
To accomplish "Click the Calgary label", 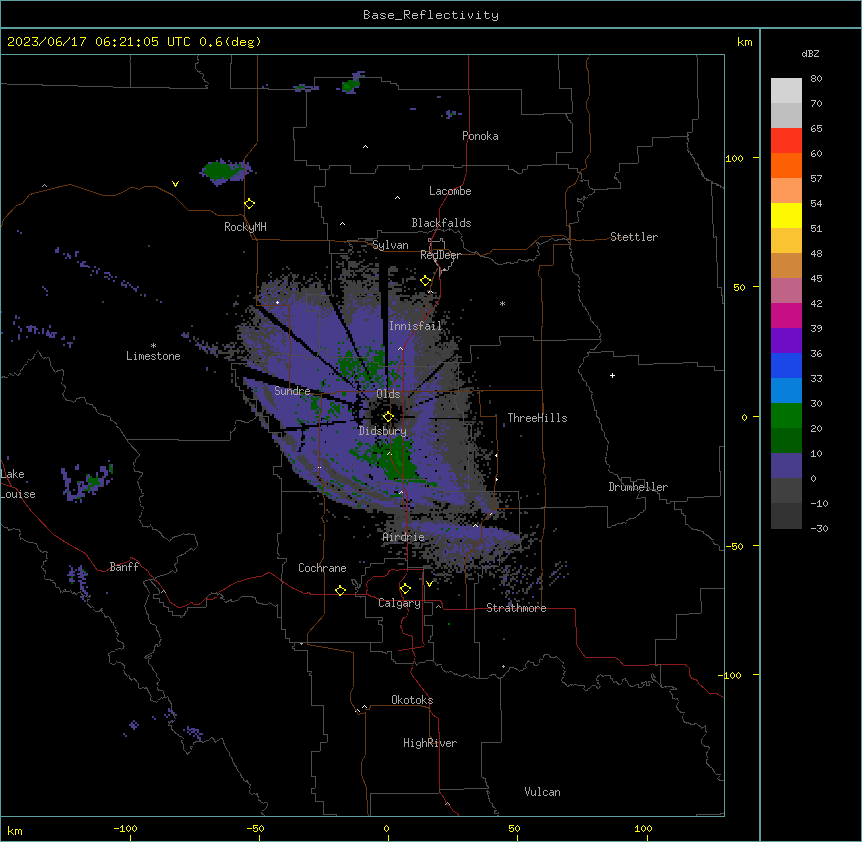I will click(x=399, y=603).
